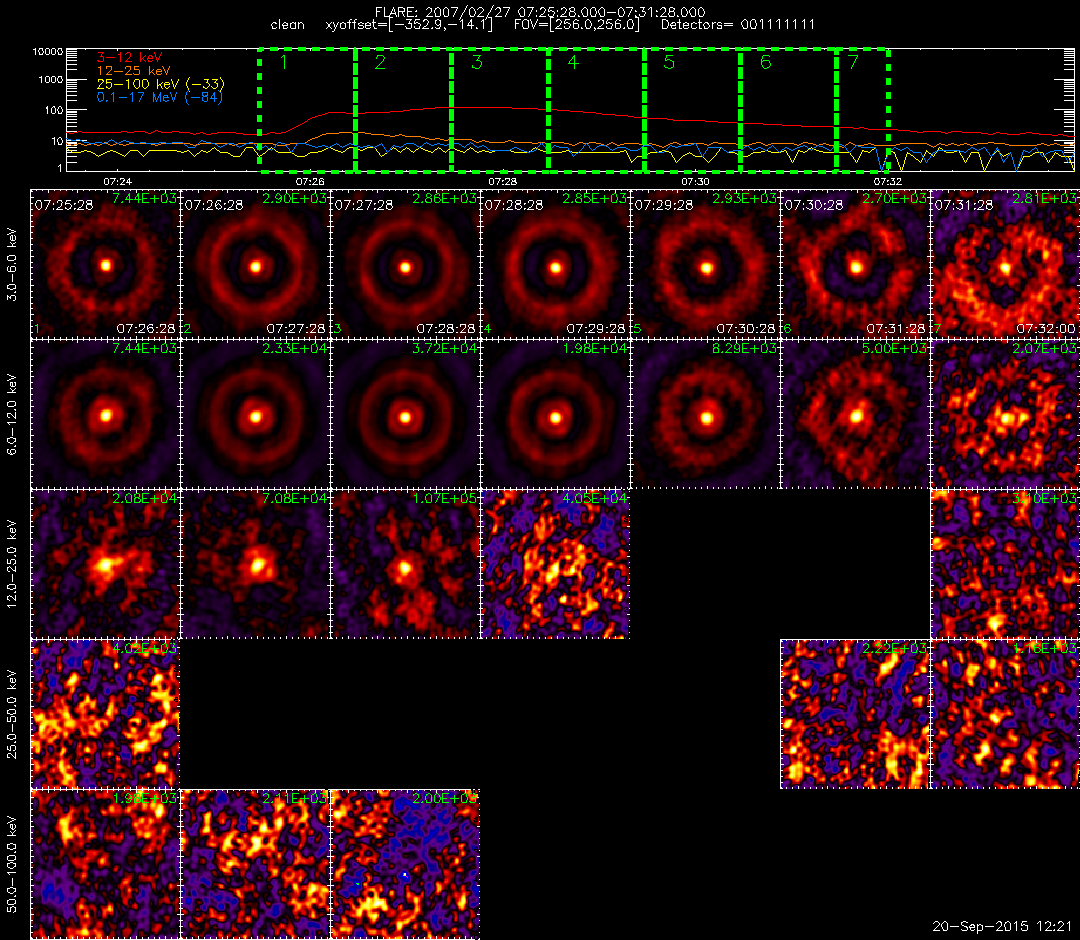Viewport: 1080px width, 940px height.
Task: Click the 07:24 time axis label
Action: click(118, 181)
